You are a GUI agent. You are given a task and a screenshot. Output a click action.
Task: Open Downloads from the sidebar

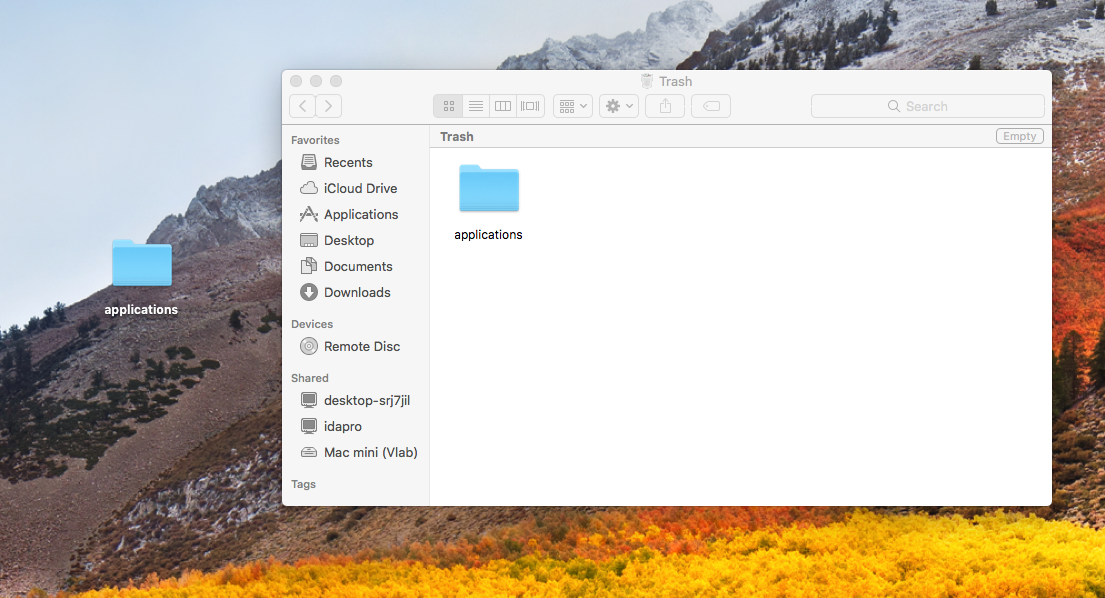pos(356,292)
